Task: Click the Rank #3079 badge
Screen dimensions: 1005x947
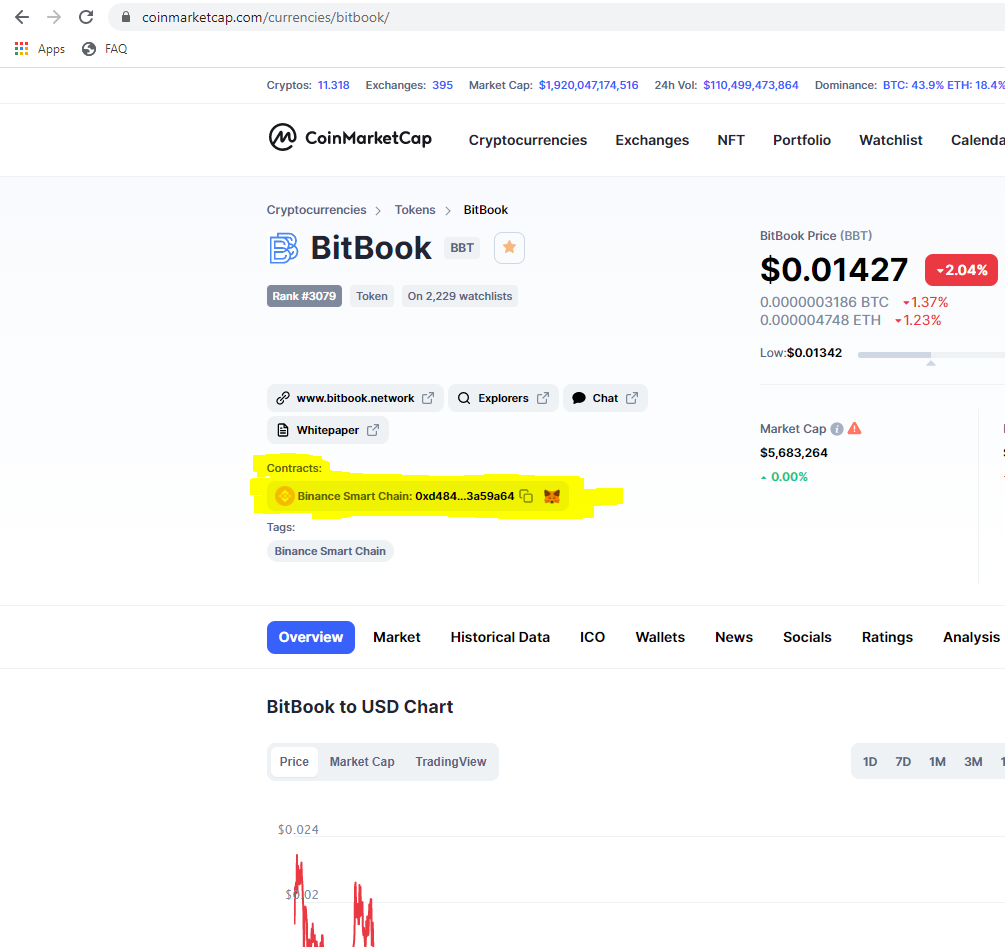Action: coord(304,296)
